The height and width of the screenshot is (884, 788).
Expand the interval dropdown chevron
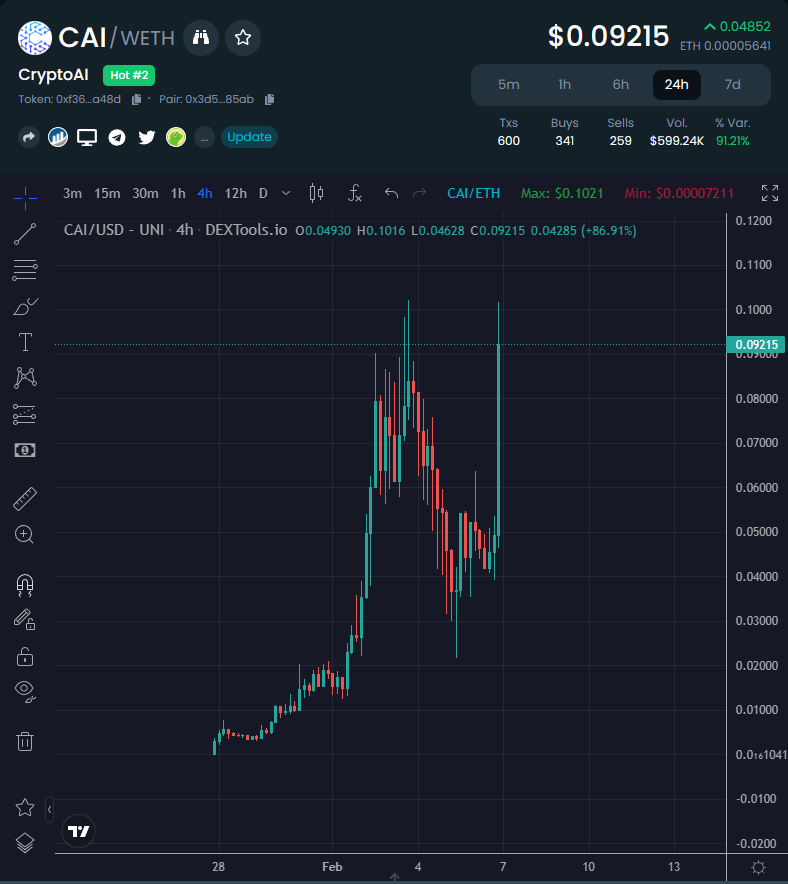click(286, 193)
